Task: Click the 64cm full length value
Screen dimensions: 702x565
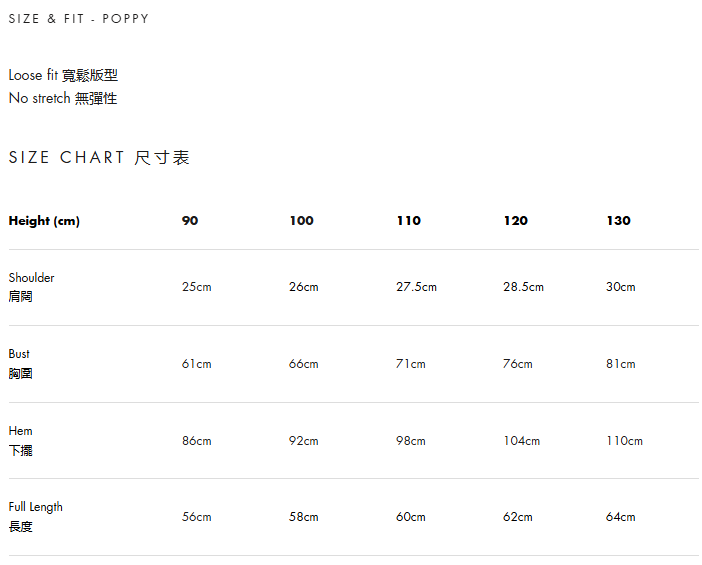Action: pyautogui.click(x=620, y=517)
